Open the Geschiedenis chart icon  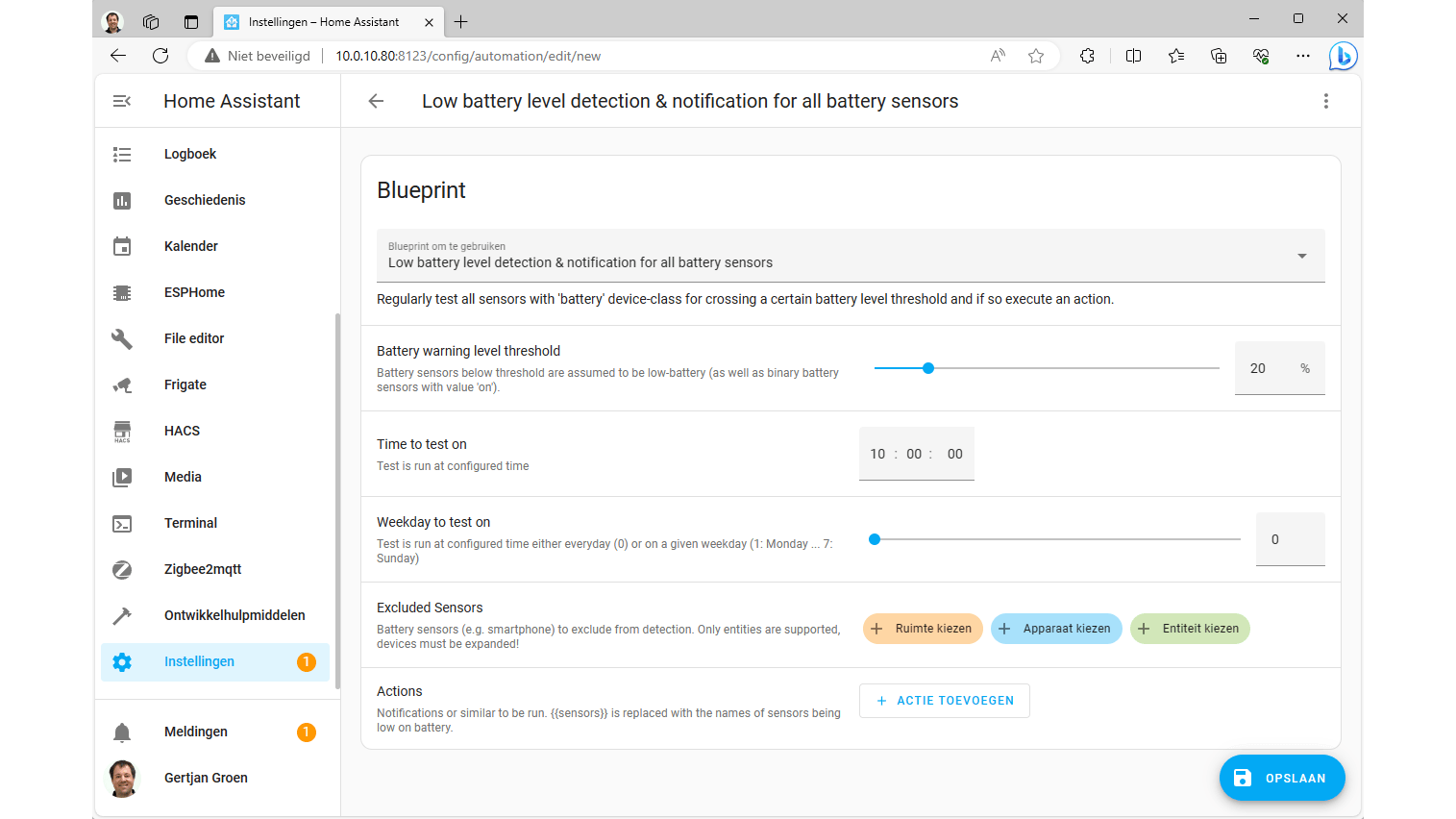pos(122,200)
